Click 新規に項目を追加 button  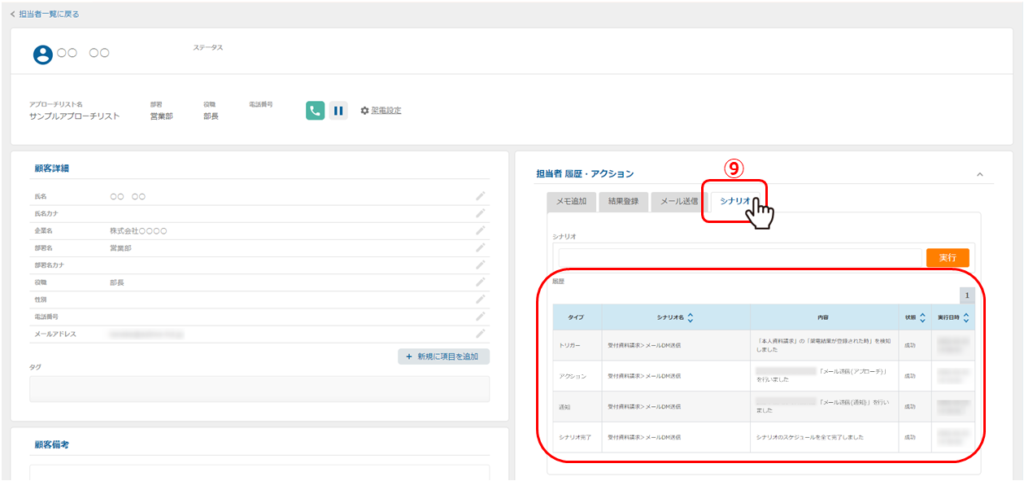[443, 356]
